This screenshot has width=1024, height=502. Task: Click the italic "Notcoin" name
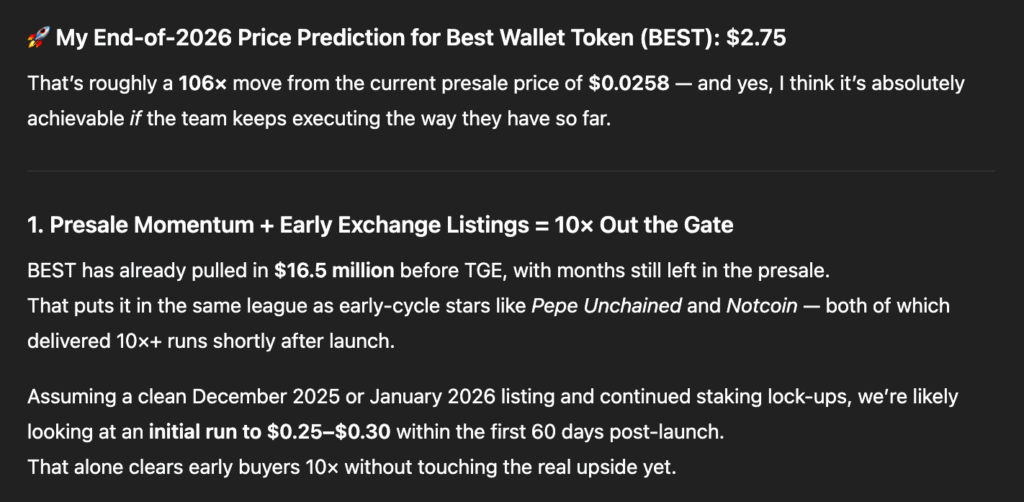tap(763, 305)
